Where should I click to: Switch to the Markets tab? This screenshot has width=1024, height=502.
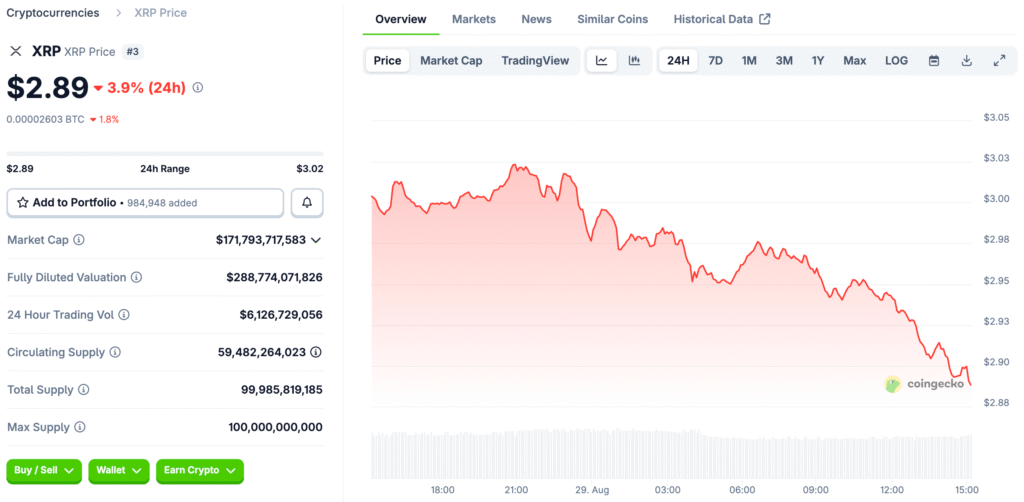474,19
